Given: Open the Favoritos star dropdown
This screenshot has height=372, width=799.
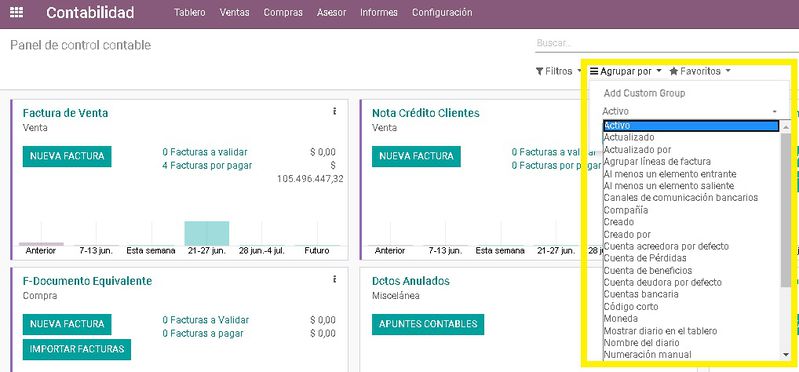Looking at the screenshot, I should pyautogui.click(x=700, y=71).
